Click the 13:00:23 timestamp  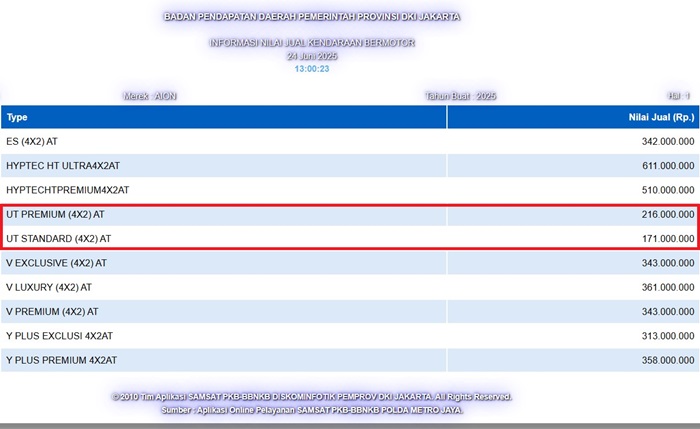[x=312, y=68]
